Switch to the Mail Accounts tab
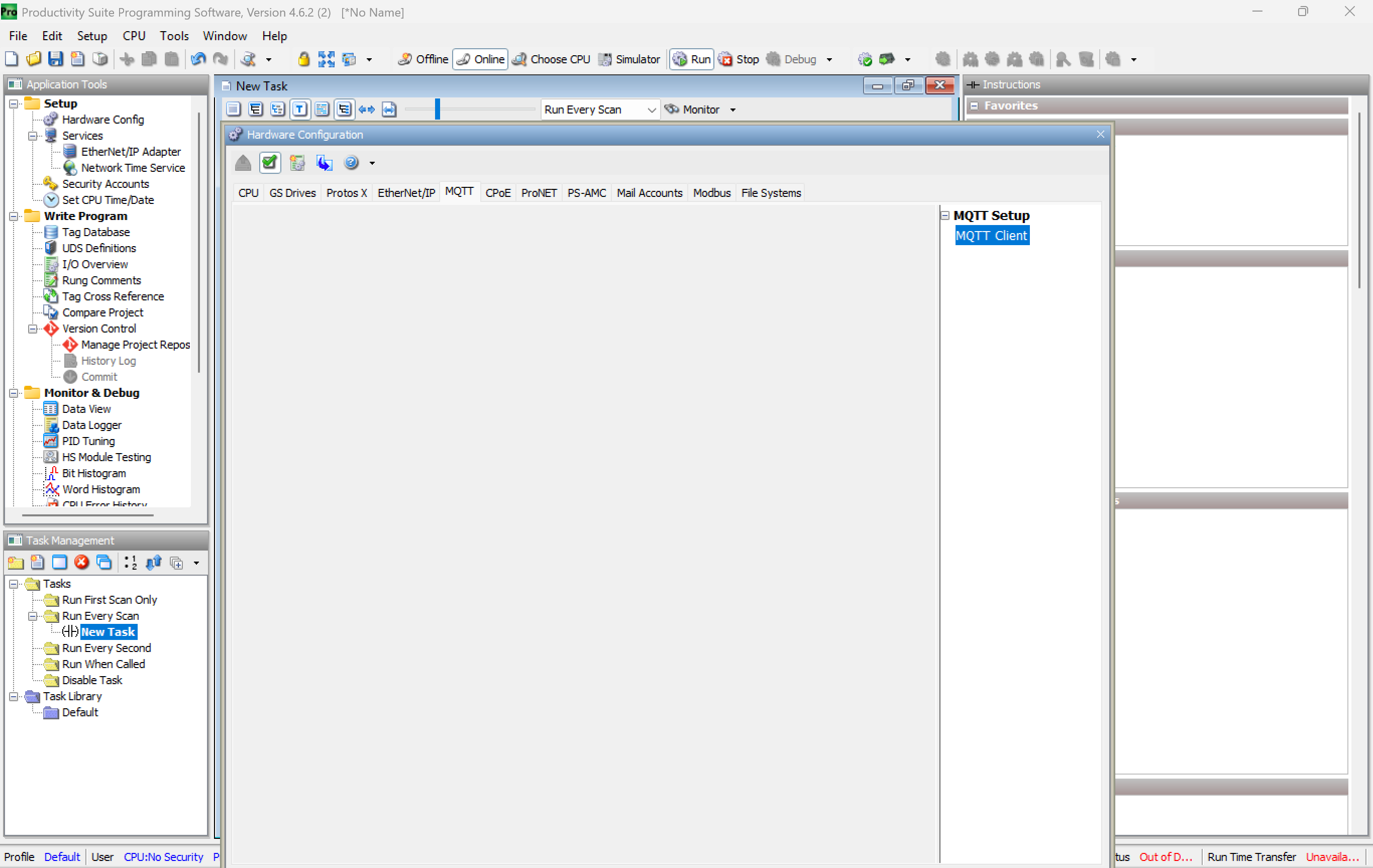This screenshot has width=1373, height=868. pos(650,192)
